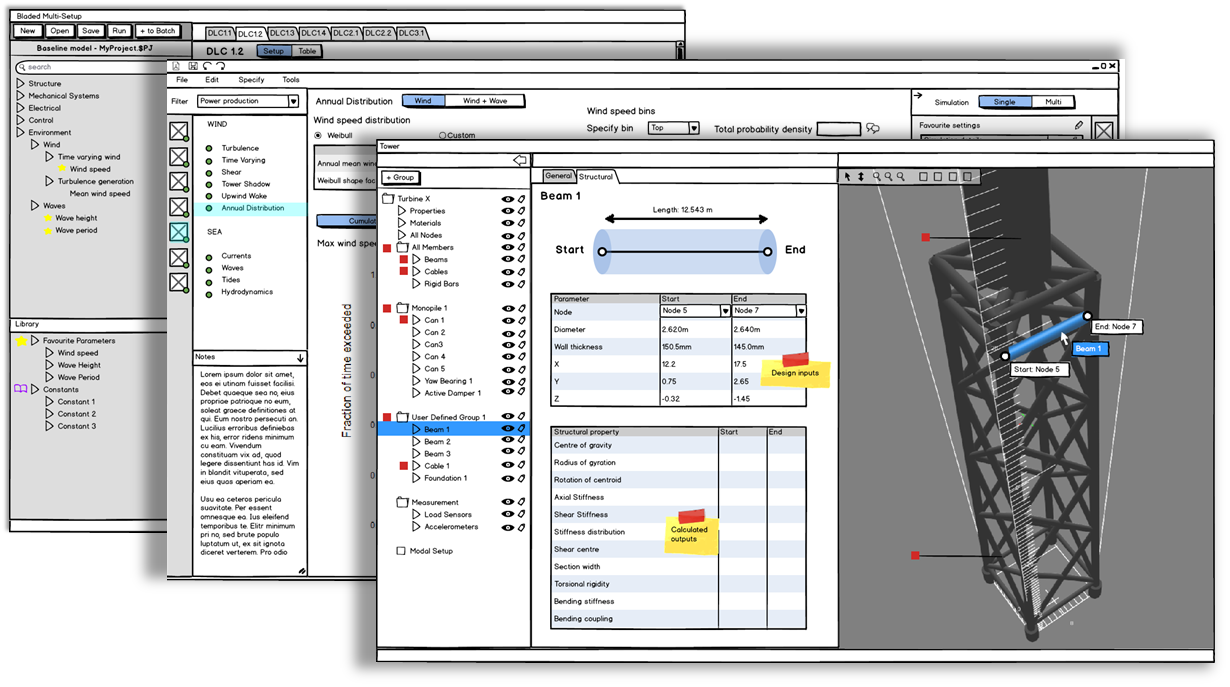The height and width of the screenshot is (687, 1230).
Task: Click the redo icon in the middle window toolbar
Action: (220, 66)
